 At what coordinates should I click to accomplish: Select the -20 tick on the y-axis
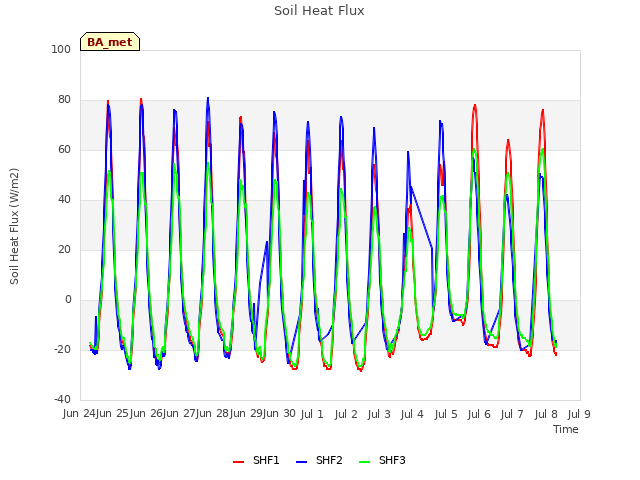pos(62,350)
